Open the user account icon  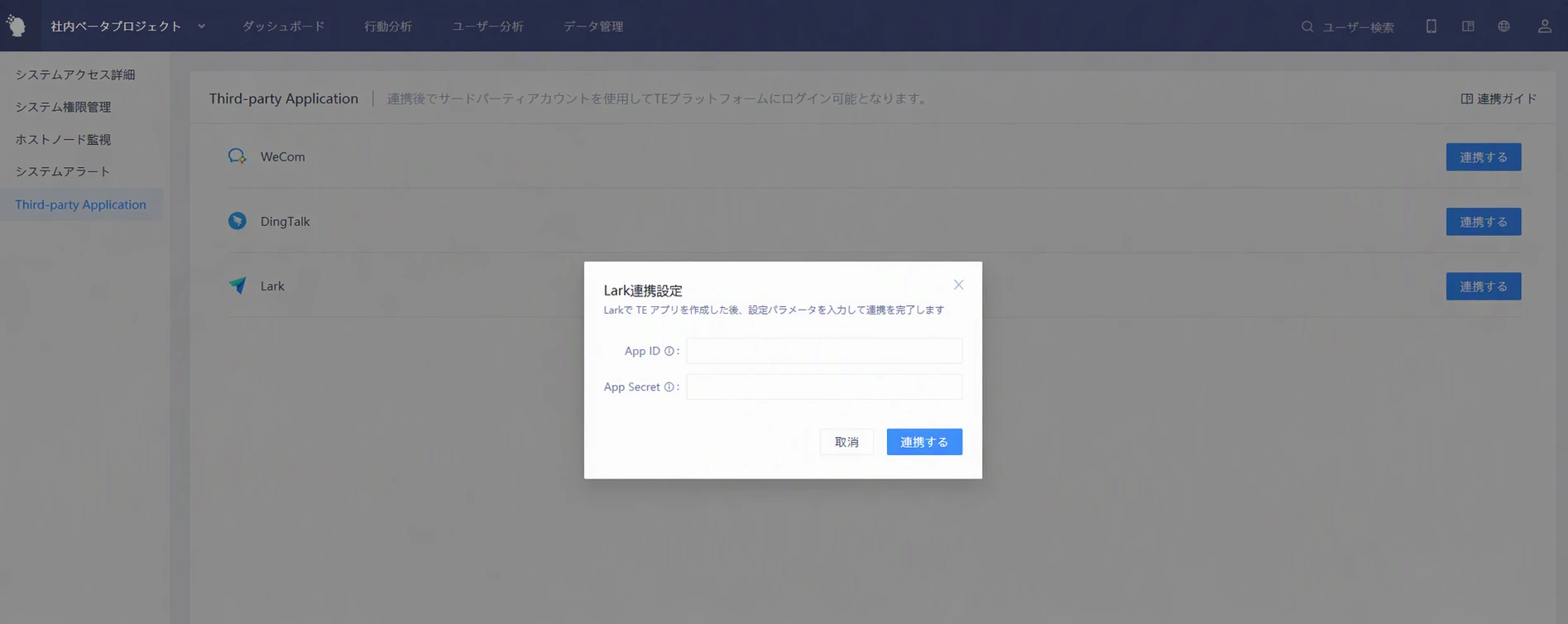[x=1544, y=26]
